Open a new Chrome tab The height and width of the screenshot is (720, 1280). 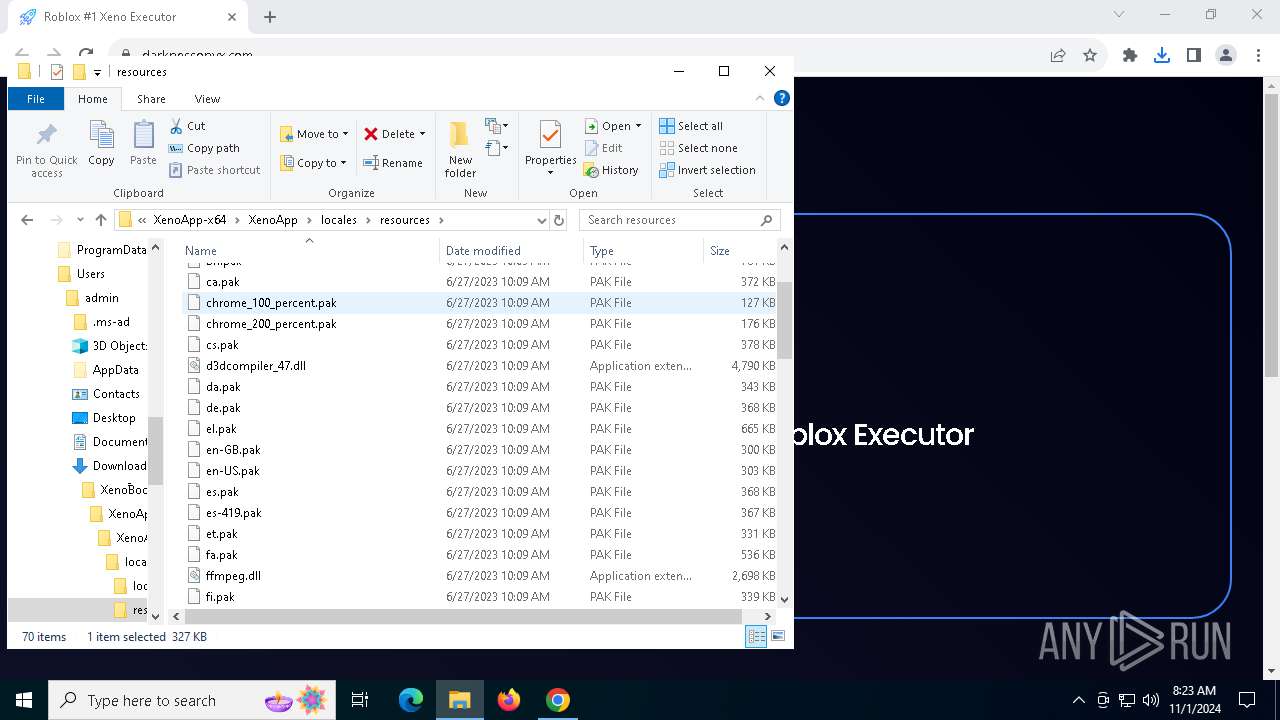click(x=269, y=17)
